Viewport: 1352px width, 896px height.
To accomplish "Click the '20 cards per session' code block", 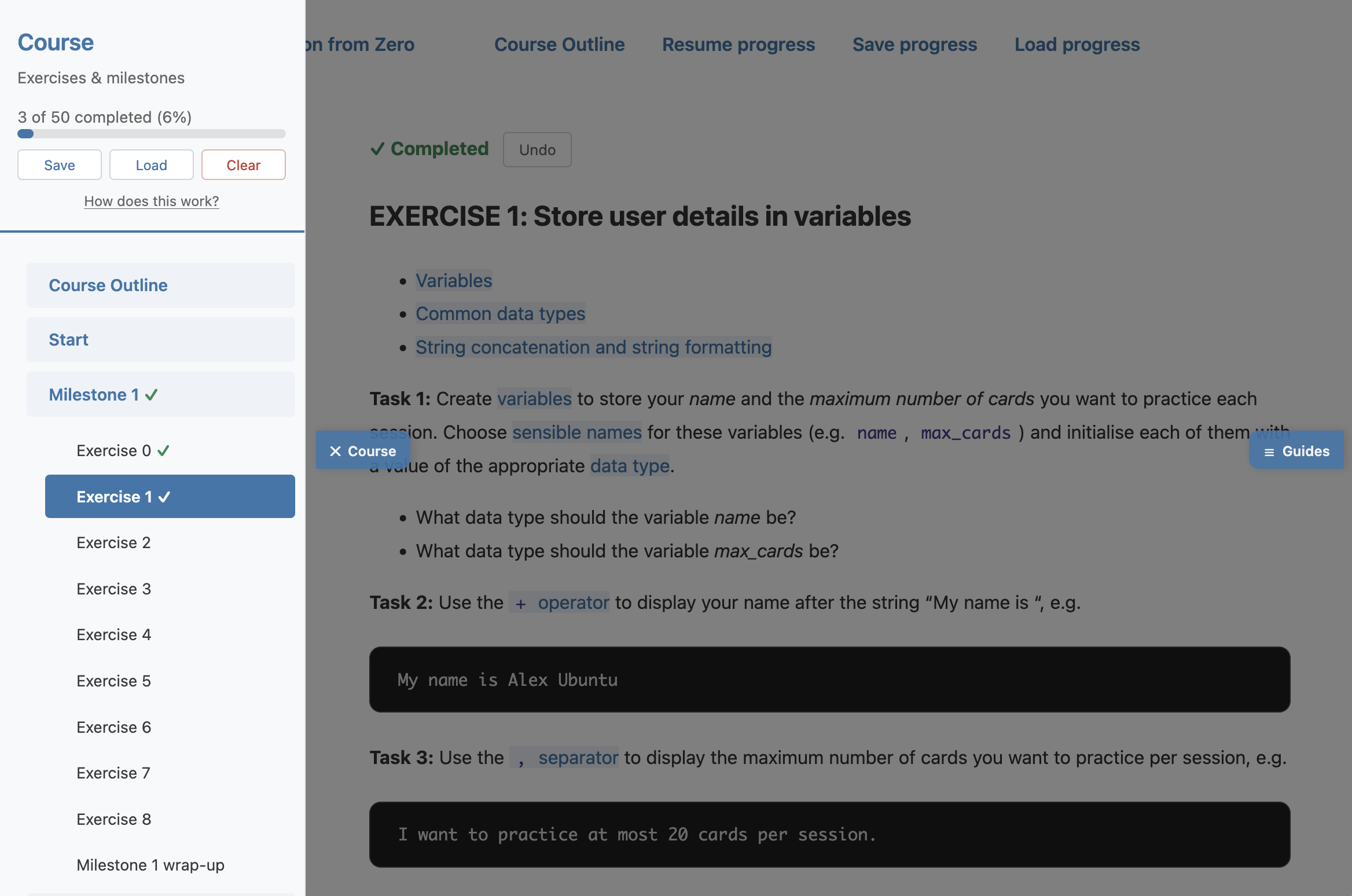I will pos(830,835).
